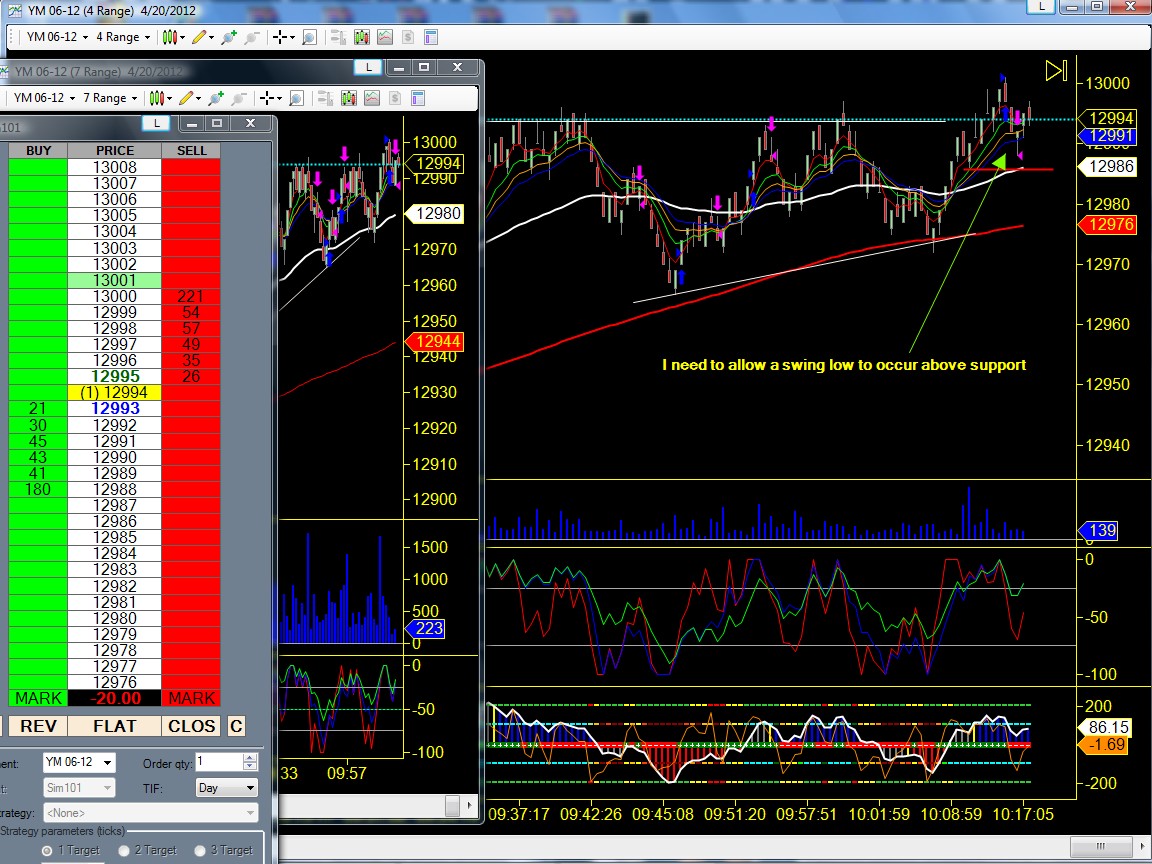
Task: Open chart trader icon in 7 Range toolbar
Action: click(x=325, y=98)
